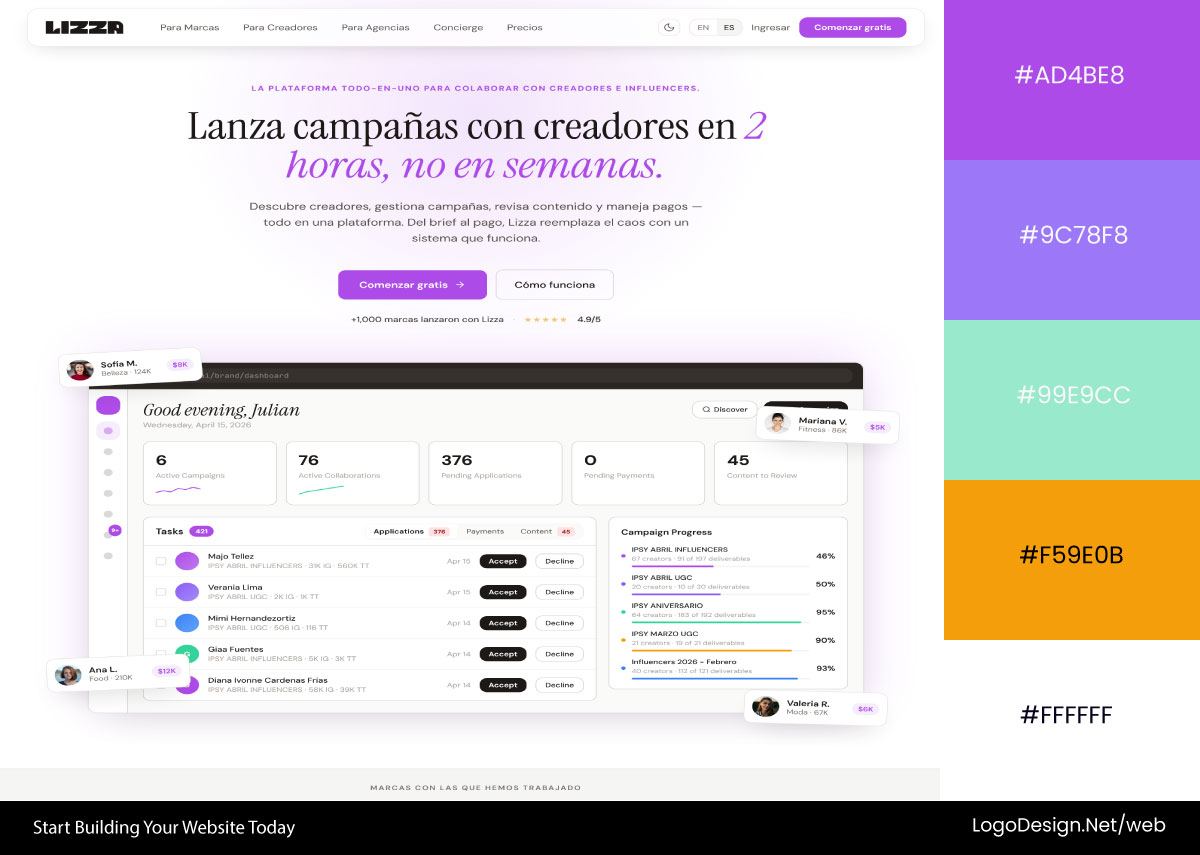Screen dimensions: 1200x855
Task: Click the IPSY ABRIL INFLUENCERS progress bar
Action: [720, 566]
